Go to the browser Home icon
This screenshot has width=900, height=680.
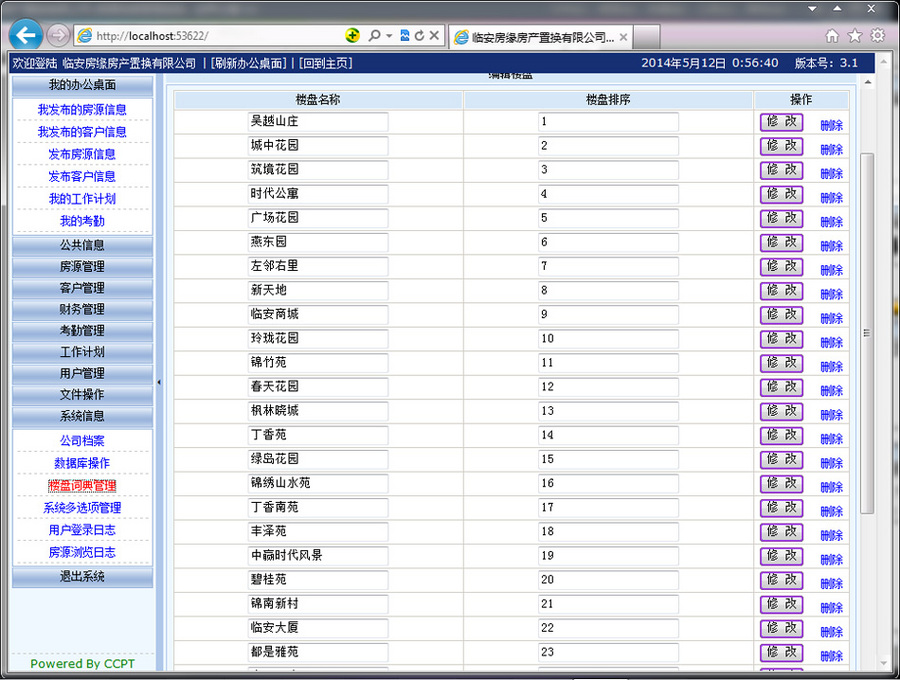[832, 36]
